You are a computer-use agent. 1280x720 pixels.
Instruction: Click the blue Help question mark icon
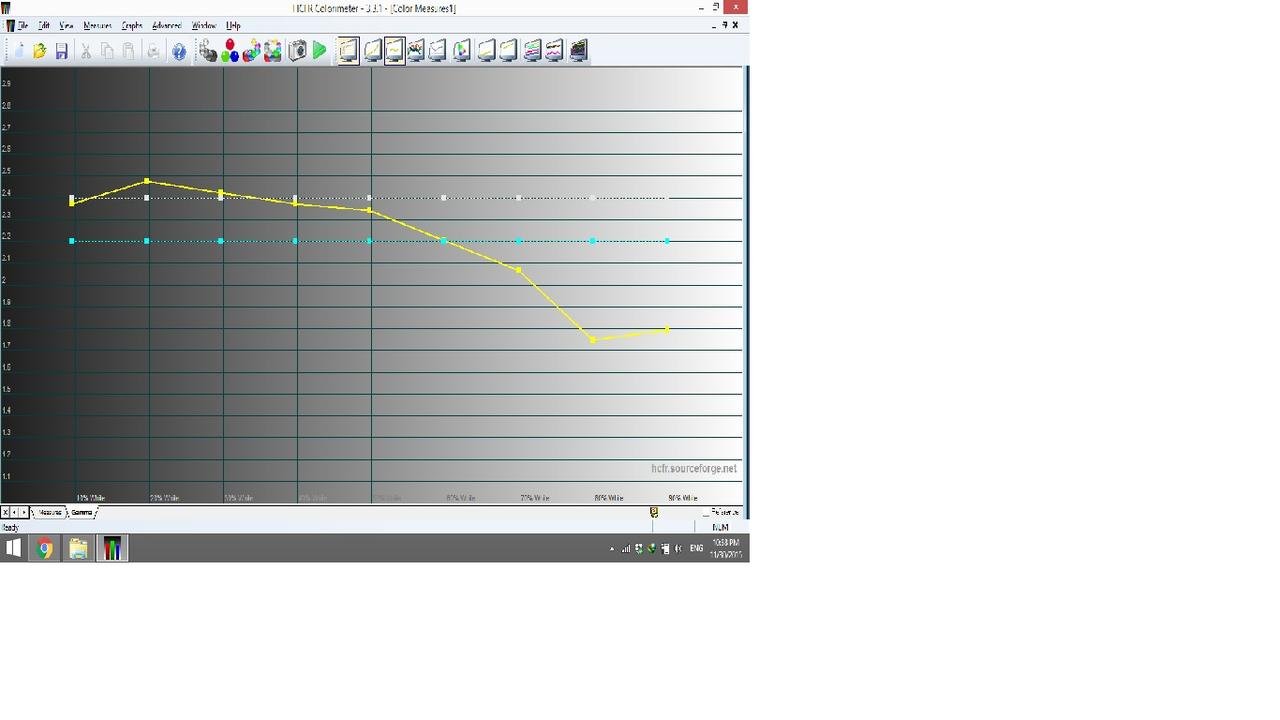pos(179,51)
